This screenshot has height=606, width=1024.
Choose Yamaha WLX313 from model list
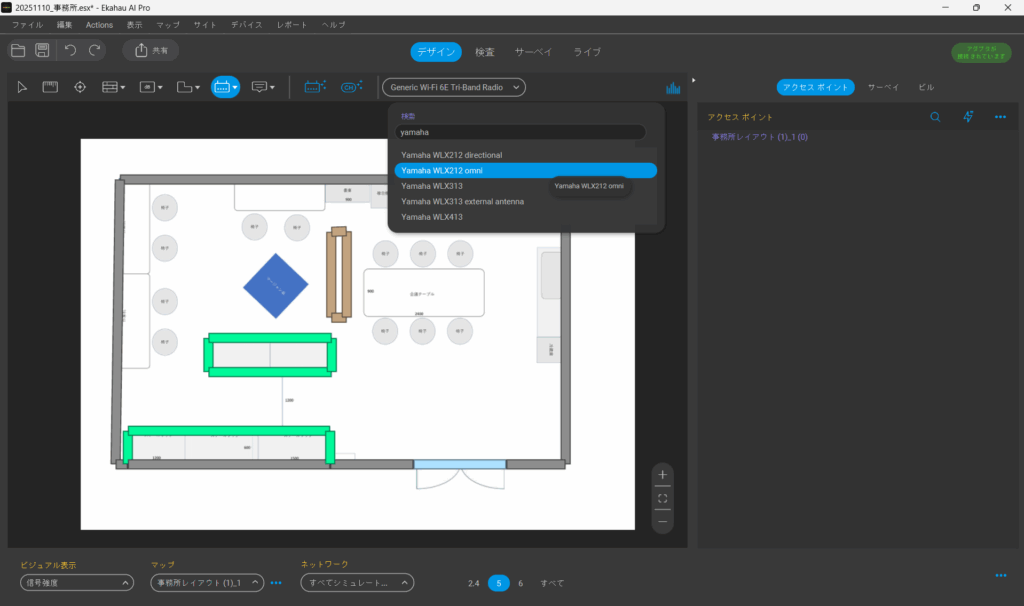[x=432, y=186]
